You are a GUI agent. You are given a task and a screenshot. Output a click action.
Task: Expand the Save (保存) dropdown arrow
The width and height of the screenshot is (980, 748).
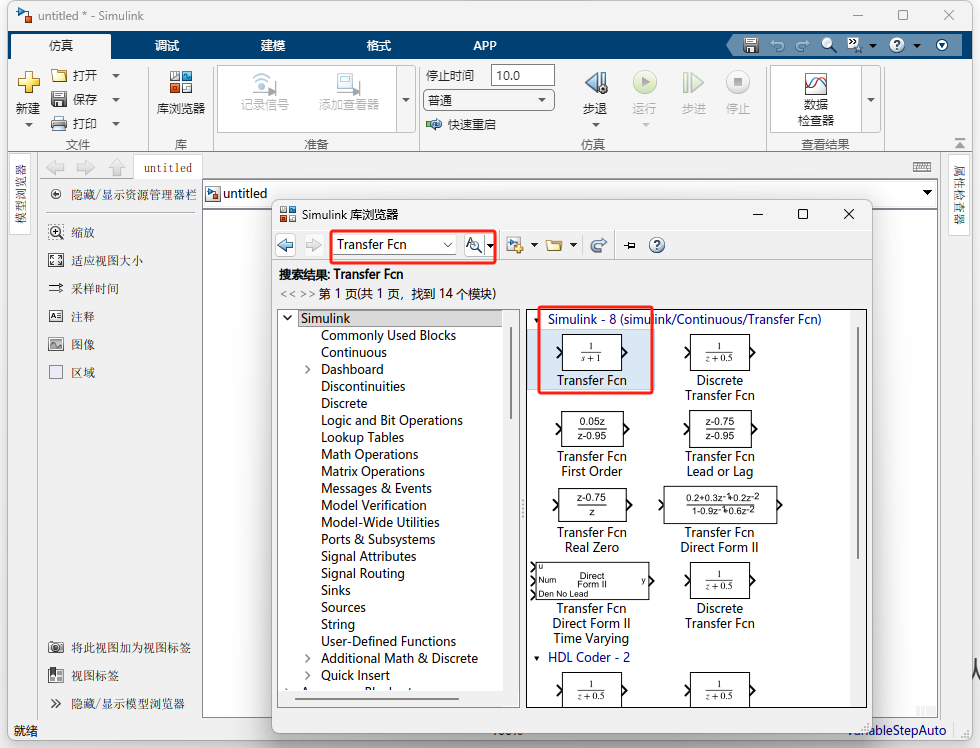[x=116, y=99]
